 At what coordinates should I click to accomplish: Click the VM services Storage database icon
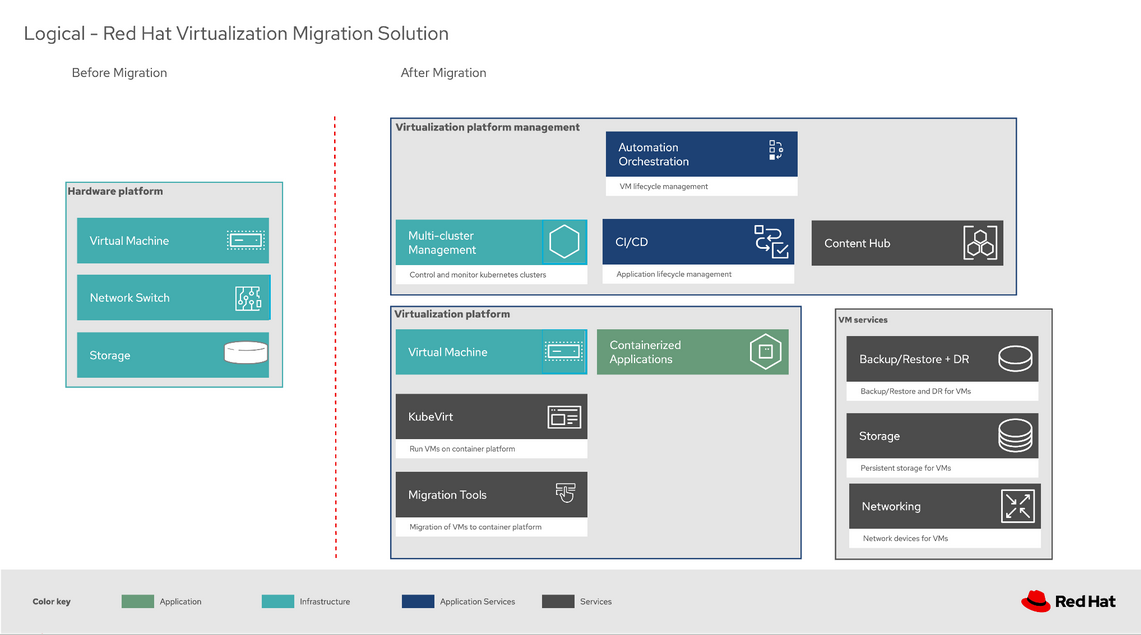pos(1015,436)
